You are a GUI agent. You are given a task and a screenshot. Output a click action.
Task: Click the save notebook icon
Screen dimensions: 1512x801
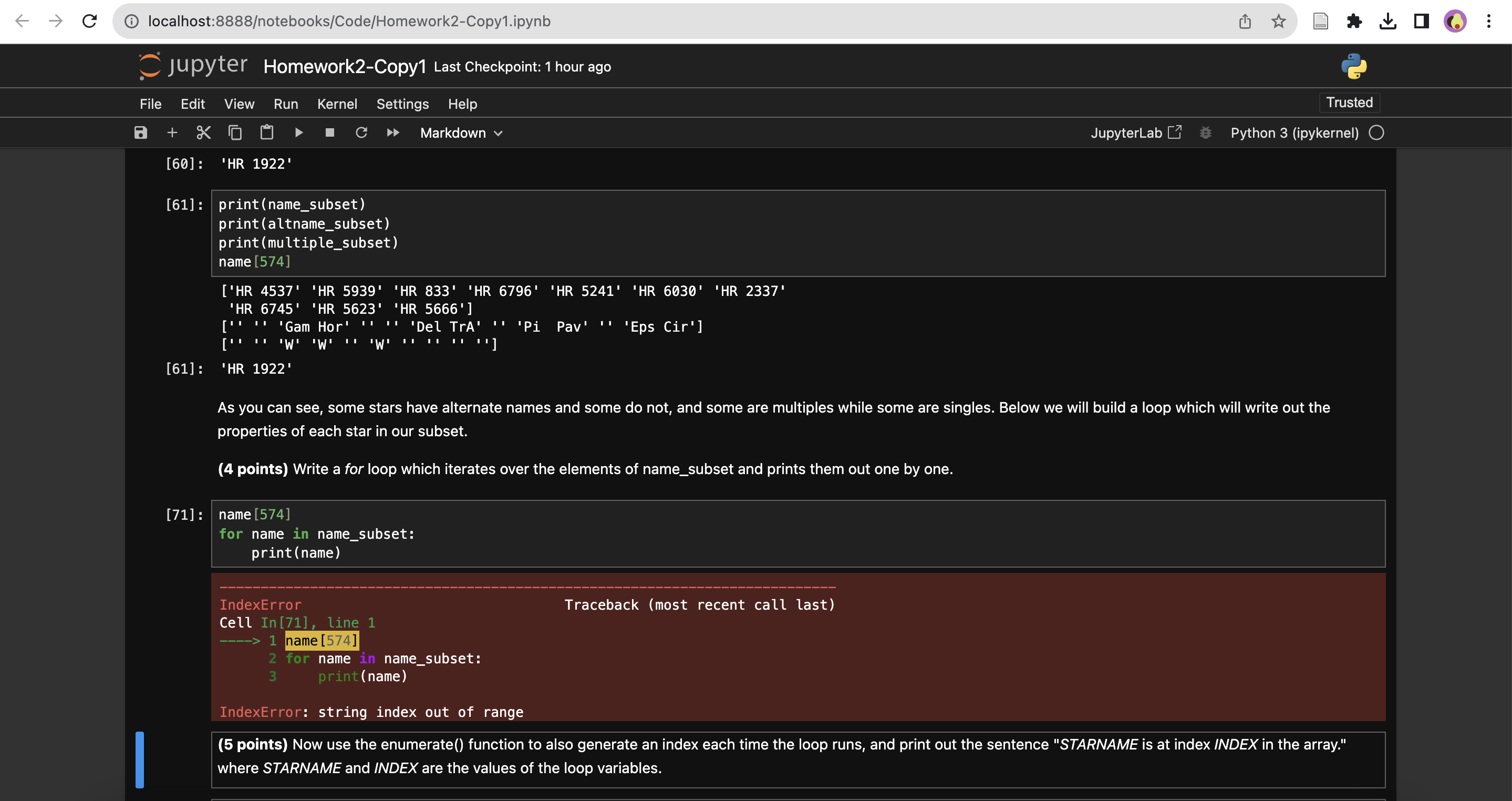140,133
